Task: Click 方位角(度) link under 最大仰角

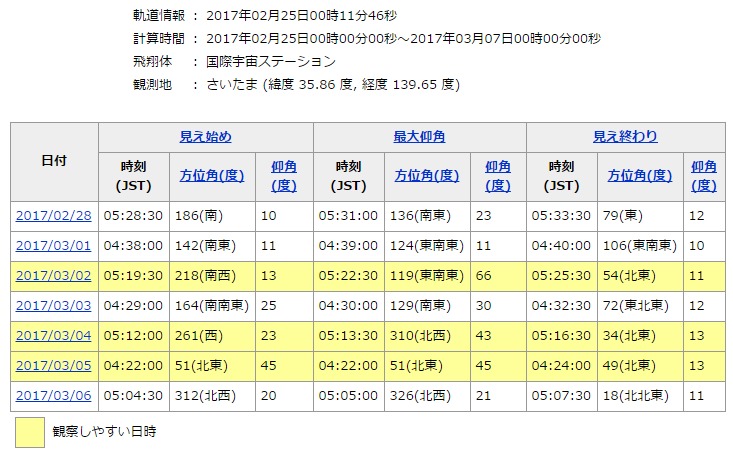Action: point(427,176)
